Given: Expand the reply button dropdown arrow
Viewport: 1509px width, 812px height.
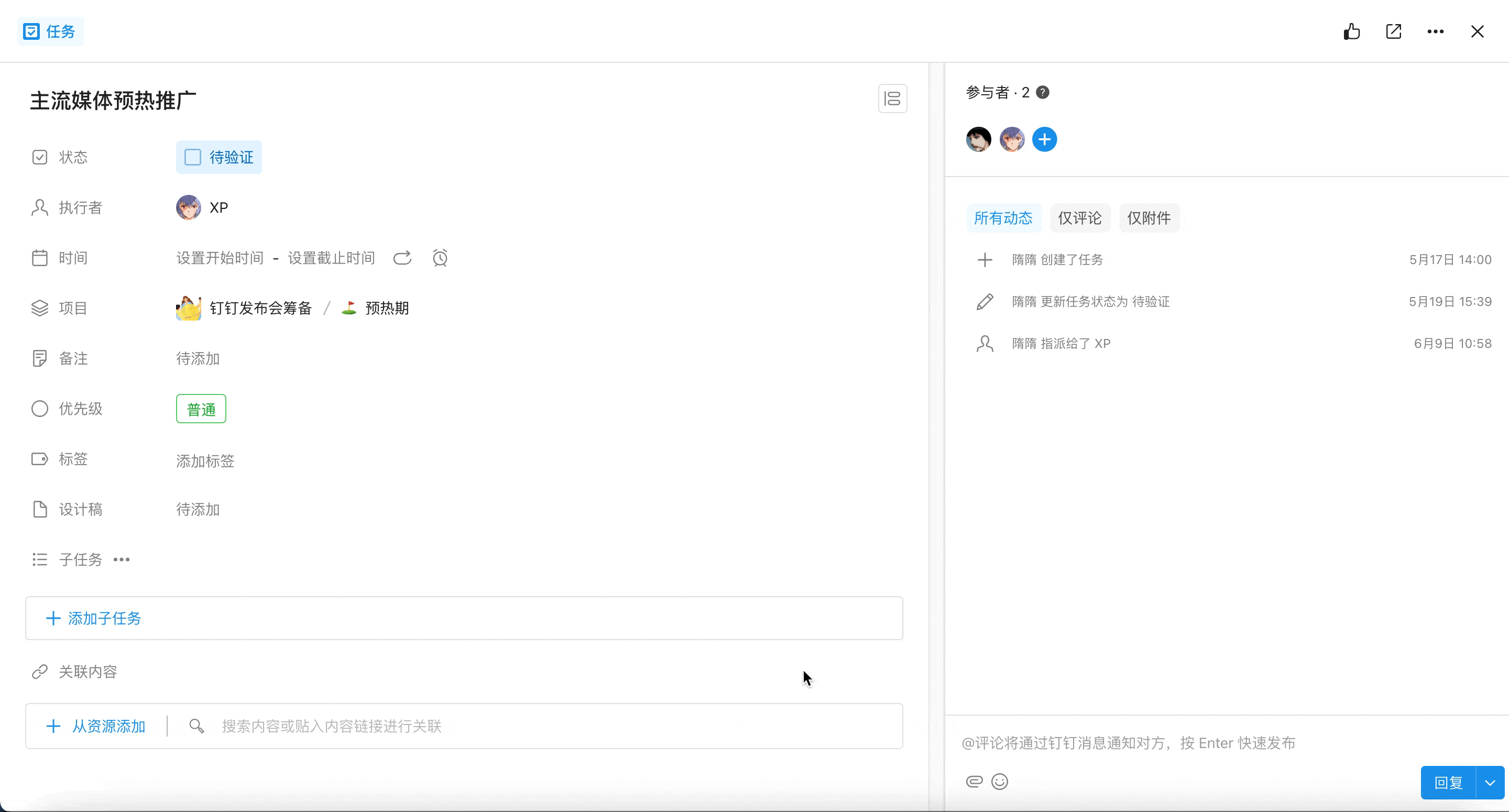Looking at the screenshot, I should point(1490,783).
